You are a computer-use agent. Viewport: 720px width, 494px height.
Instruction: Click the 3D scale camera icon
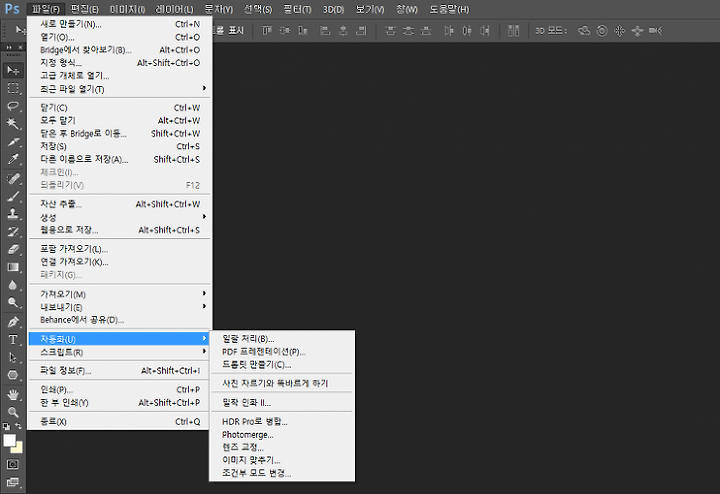pos(655,31)
